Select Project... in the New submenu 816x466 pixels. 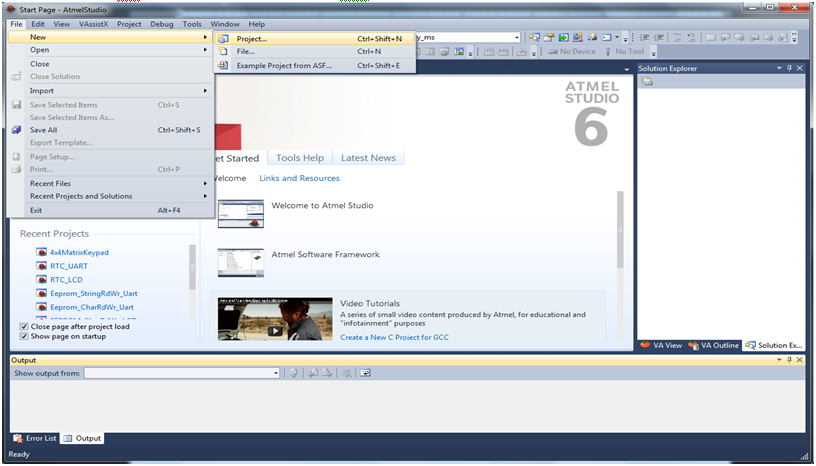point(315,39)
